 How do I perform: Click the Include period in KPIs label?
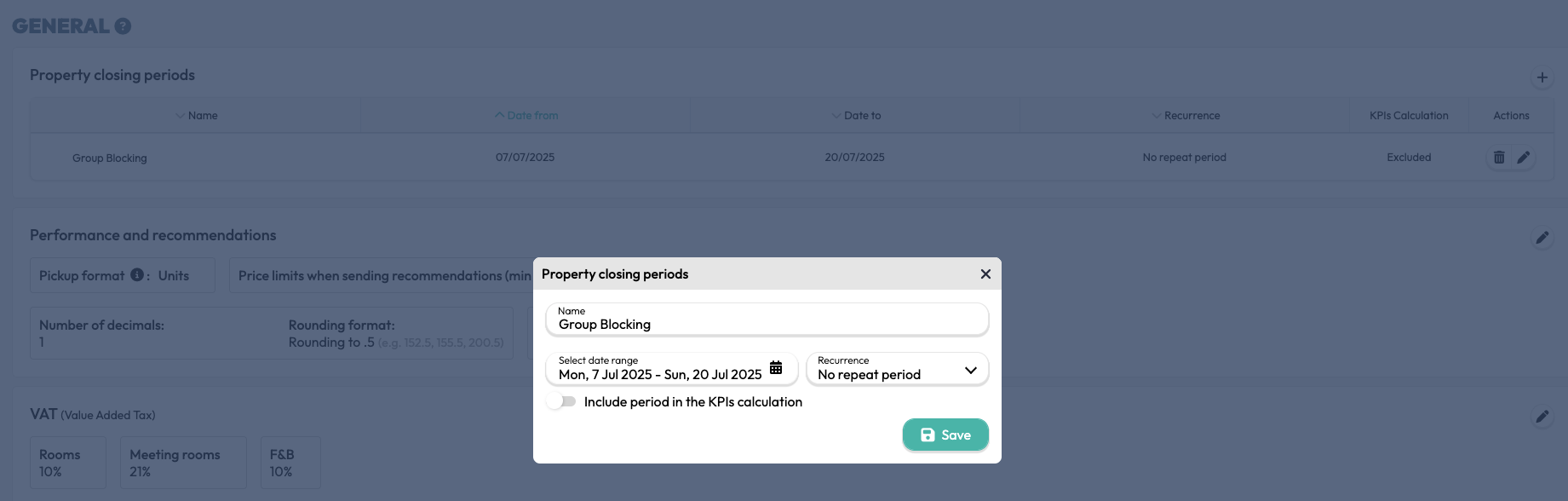click(x=693, y=402)
